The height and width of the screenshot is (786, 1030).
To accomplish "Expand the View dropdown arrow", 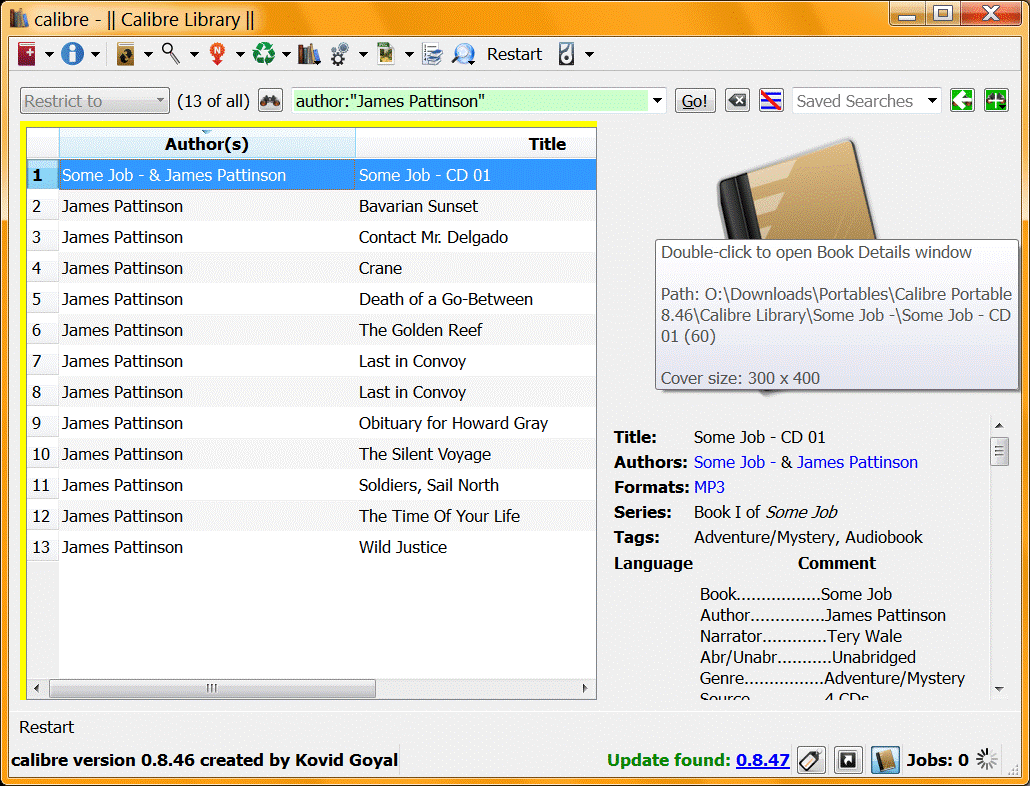I will [194, 55].
